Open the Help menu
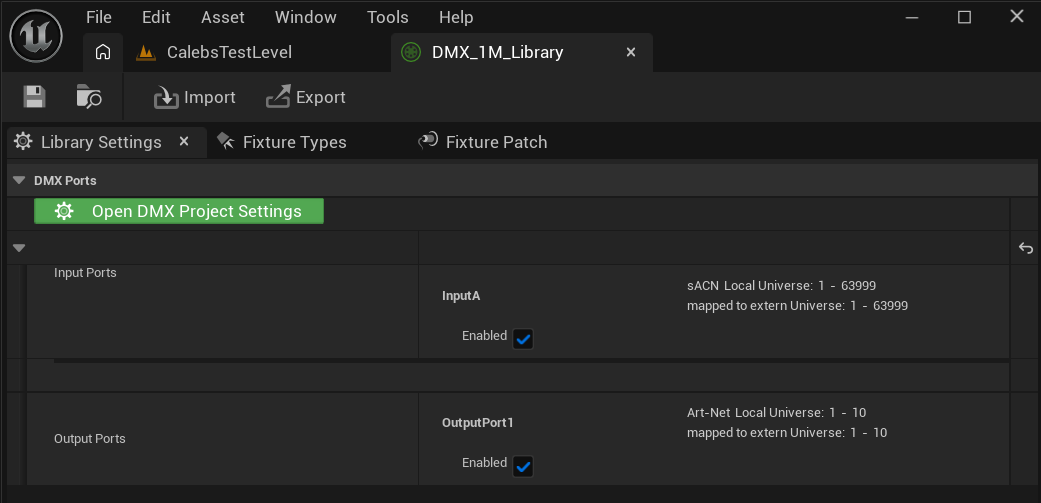 click(456, 17)
